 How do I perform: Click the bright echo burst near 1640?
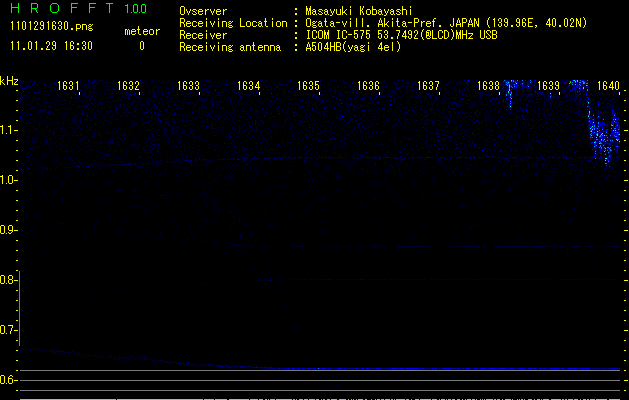point(604,134)
